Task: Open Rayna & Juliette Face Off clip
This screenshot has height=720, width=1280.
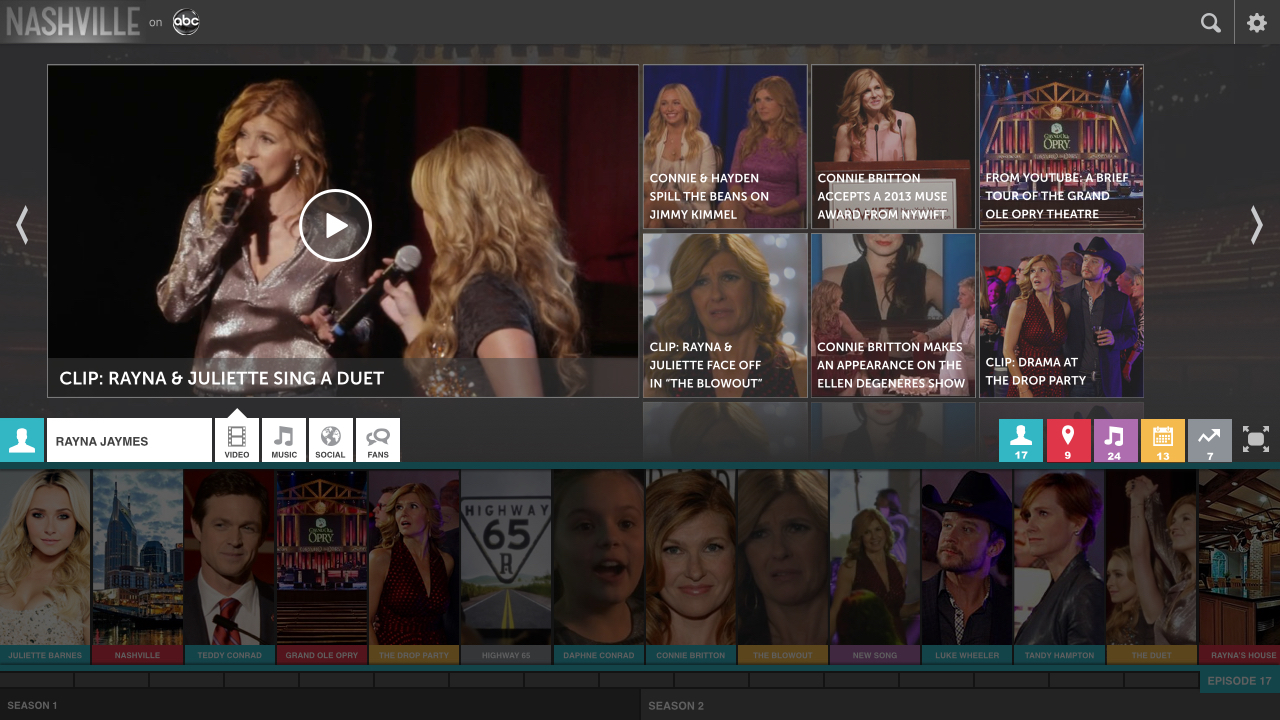Action: [x=725, y=315]
